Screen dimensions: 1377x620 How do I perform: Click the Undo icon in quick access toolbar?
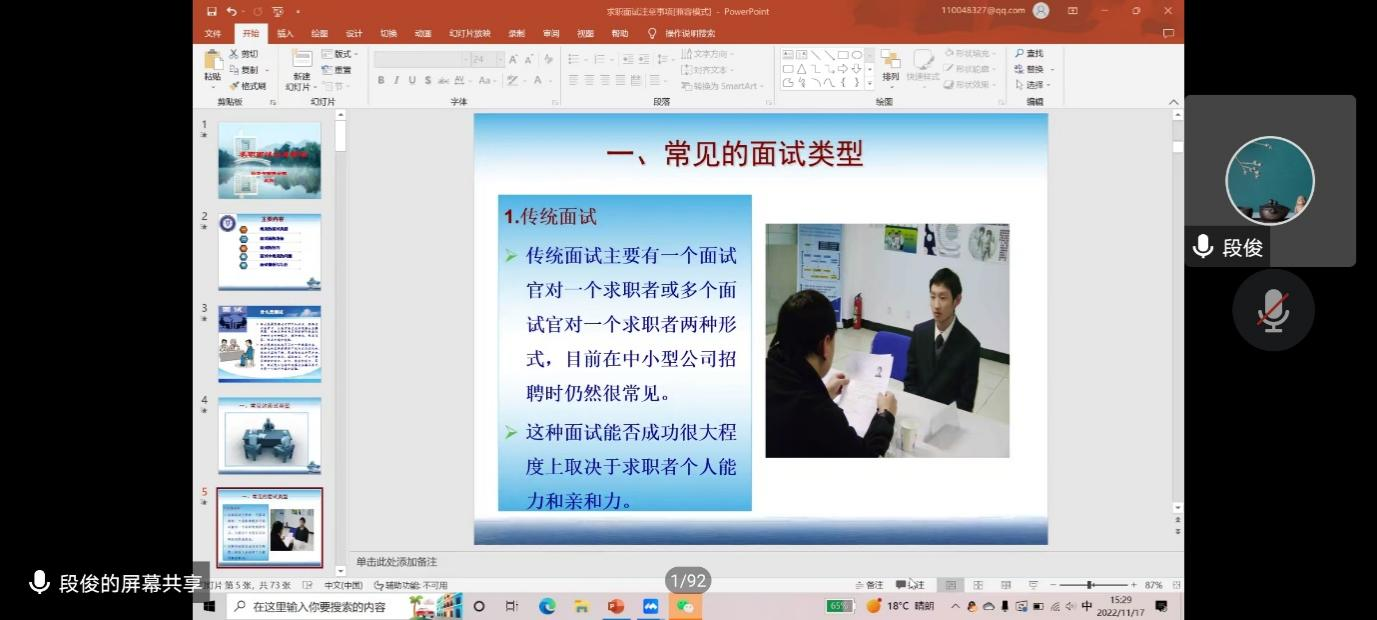(232, 11)
